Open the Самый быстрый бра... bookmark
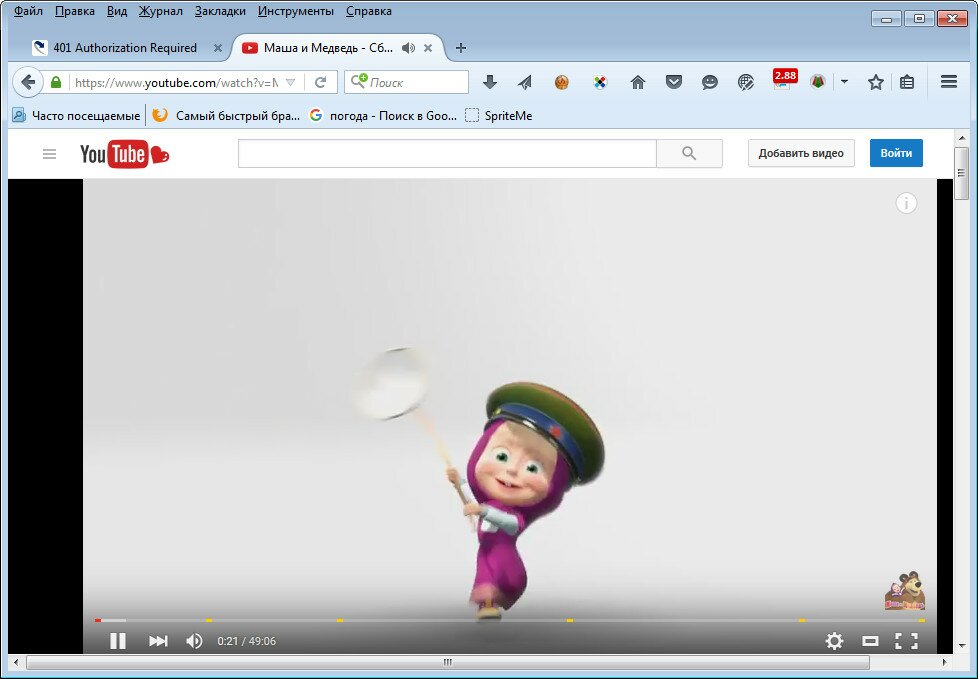This screenshot has width=978, height=679. point(226,115)
